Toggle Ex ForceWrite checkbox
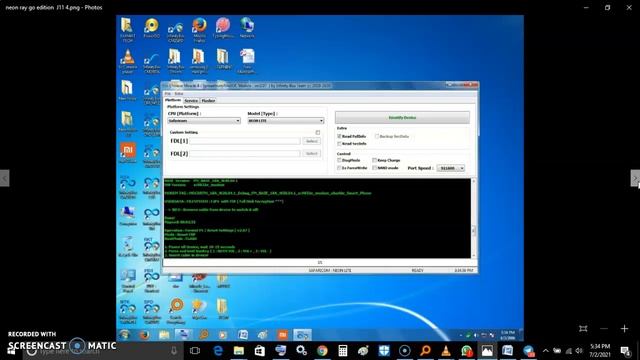640x360 pixels. click(x=339, y=168)
